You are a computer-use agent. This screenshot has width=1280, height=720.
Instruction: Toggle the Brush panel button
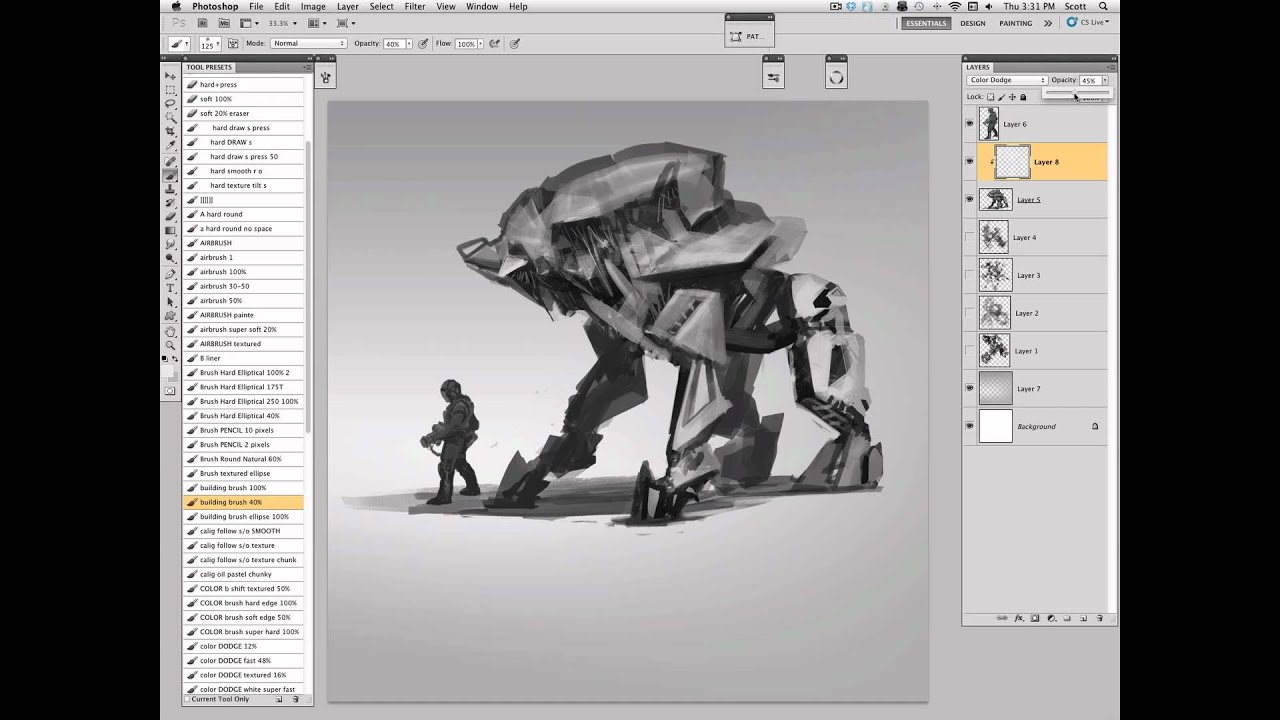click(233, 44)
